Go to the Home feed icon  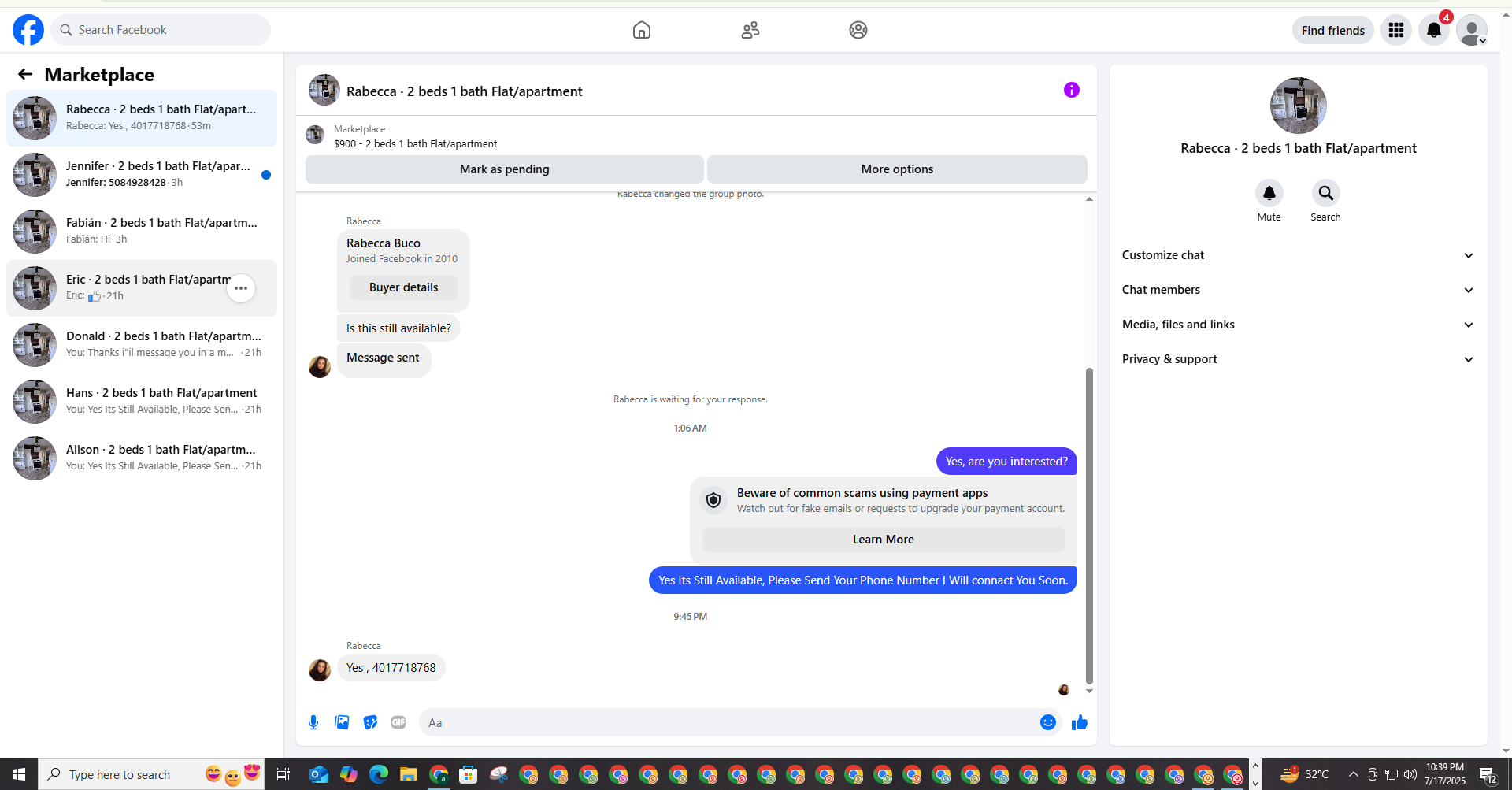642,30
